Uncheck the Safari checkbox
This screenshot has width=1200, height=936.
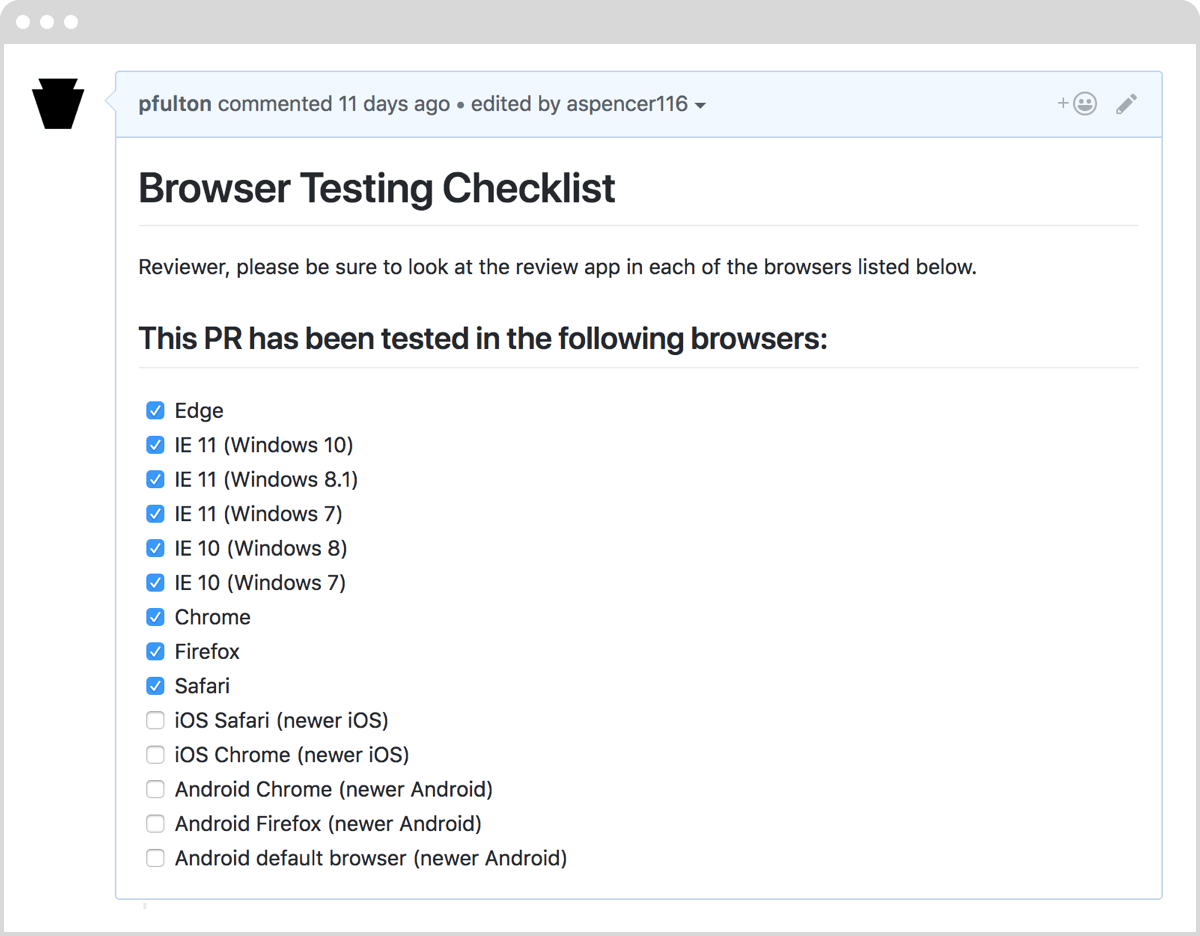click(x=155, y=685)
